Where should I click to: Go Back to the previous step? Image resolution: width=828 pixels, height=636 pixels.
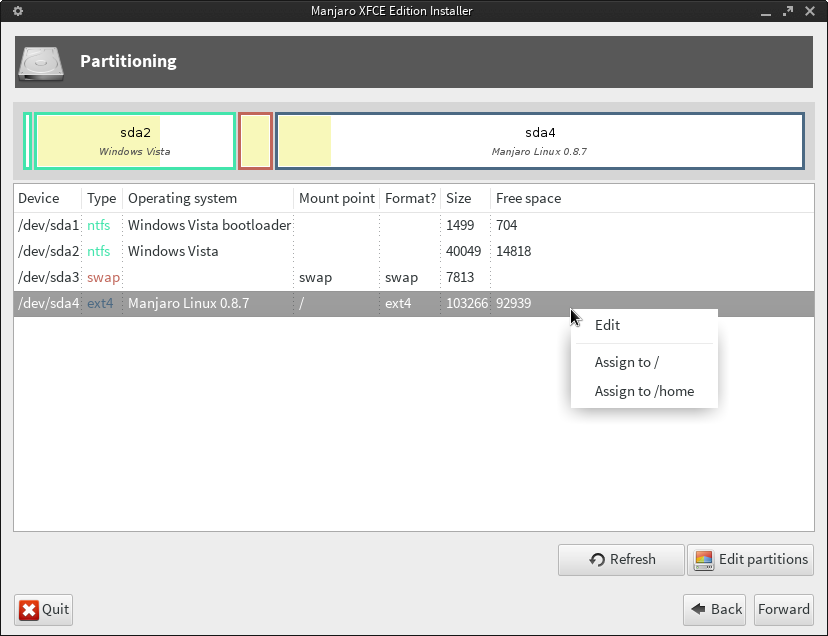click(x=714, y=610)
